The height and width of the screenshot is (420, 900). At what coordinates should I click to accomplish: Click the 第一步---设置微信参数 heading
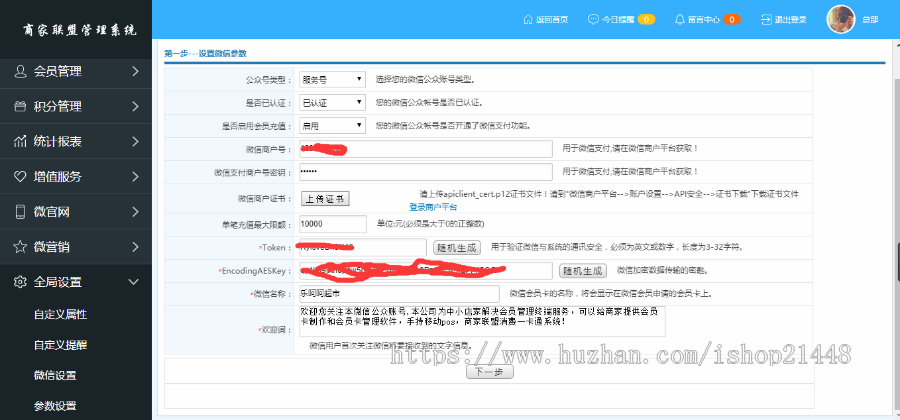[x=205, y=53]
